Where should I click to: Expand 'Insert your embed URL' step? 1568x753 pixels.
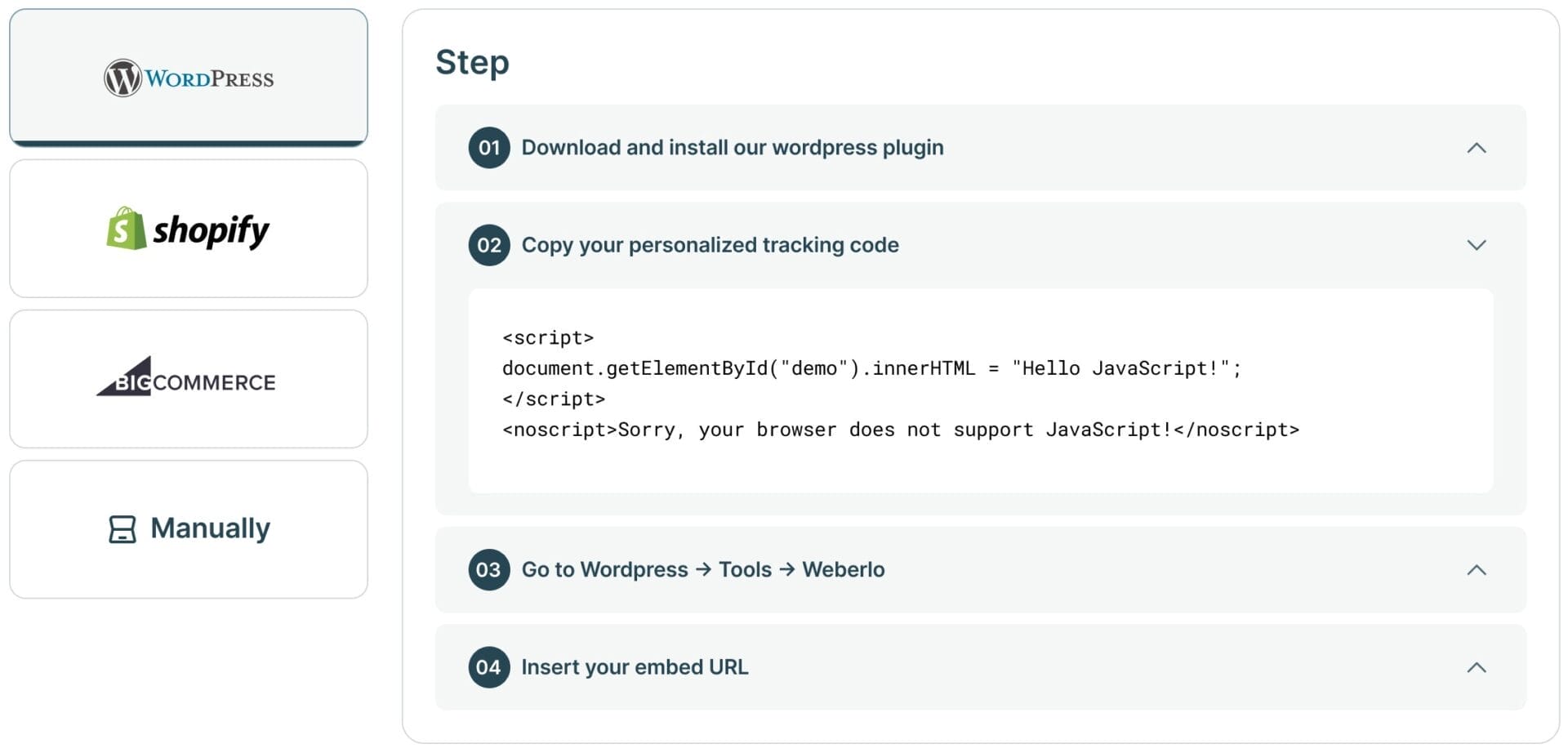click(1475, 667)
